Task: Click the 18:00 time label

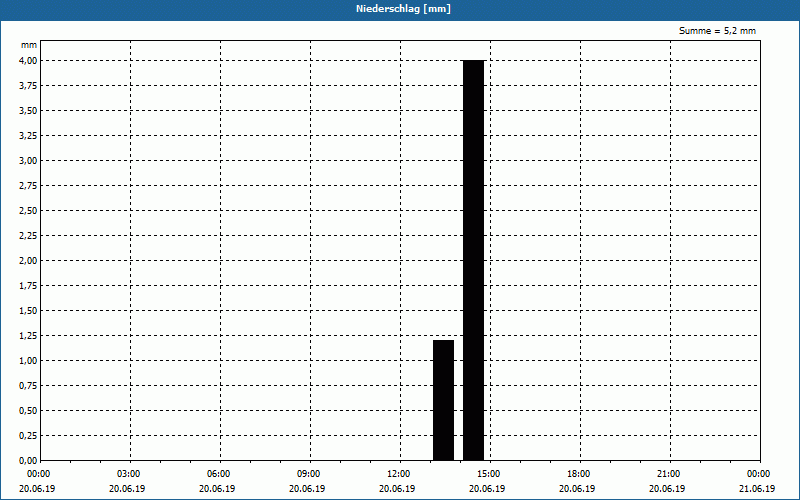Action: [579, 474]
